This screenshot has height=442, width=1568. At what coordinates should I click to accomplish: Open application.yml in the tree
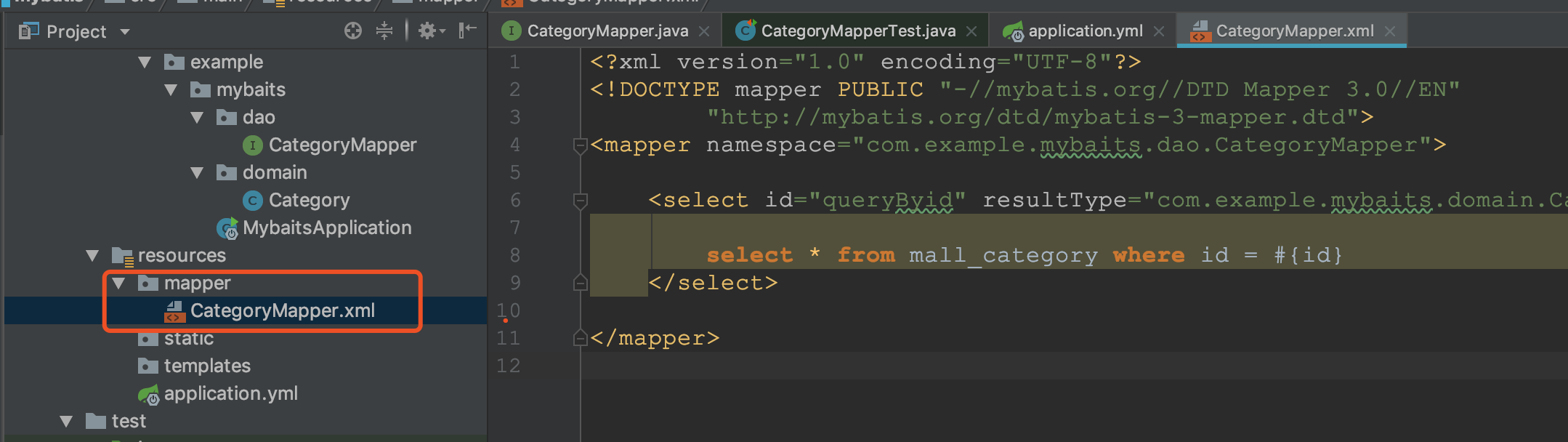pyautogui.click(x=231, y=394)
